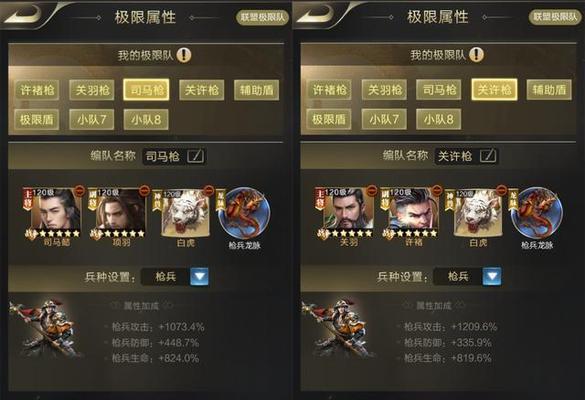Image resolution: width=585 pixels, height=400 pixels.
Task: Expand 兵种设置 dropdown arrow in left panel
Action: pos(200,277)
